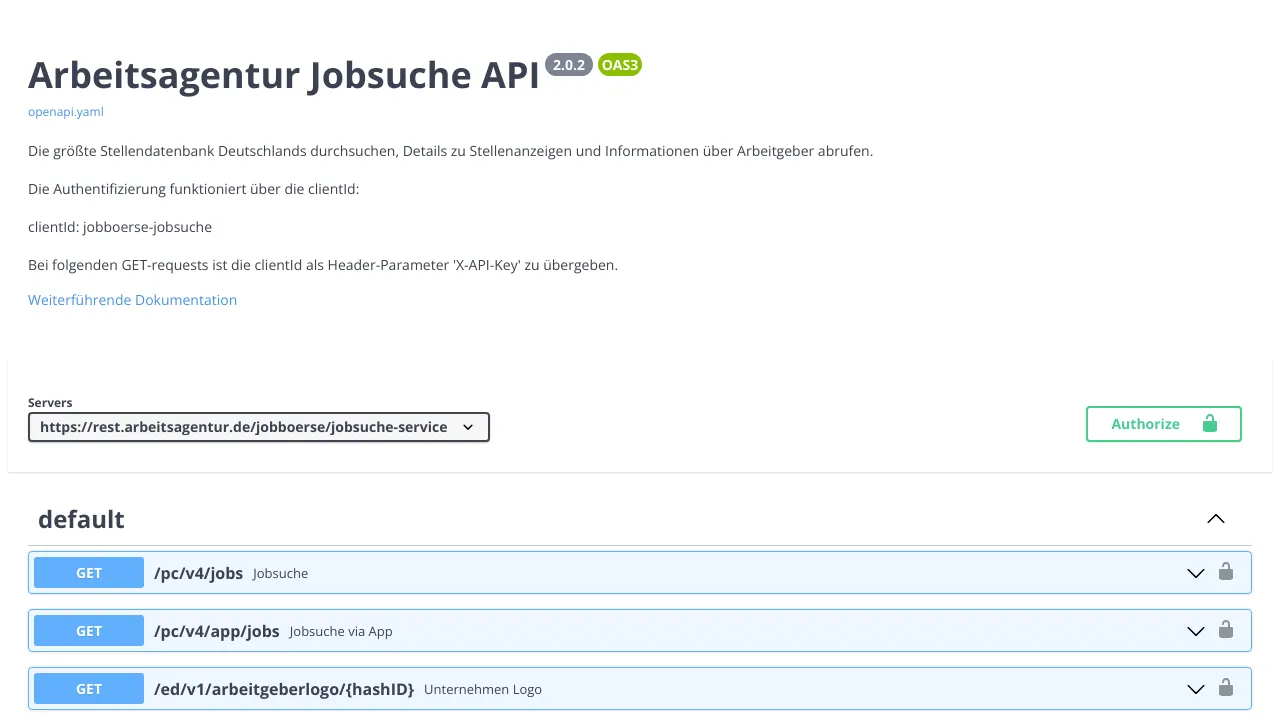Expand the /pc/v4/app/jobs endpoint chevron
The width and height of the screenshot is (1280, 720).
point(1195,631)
